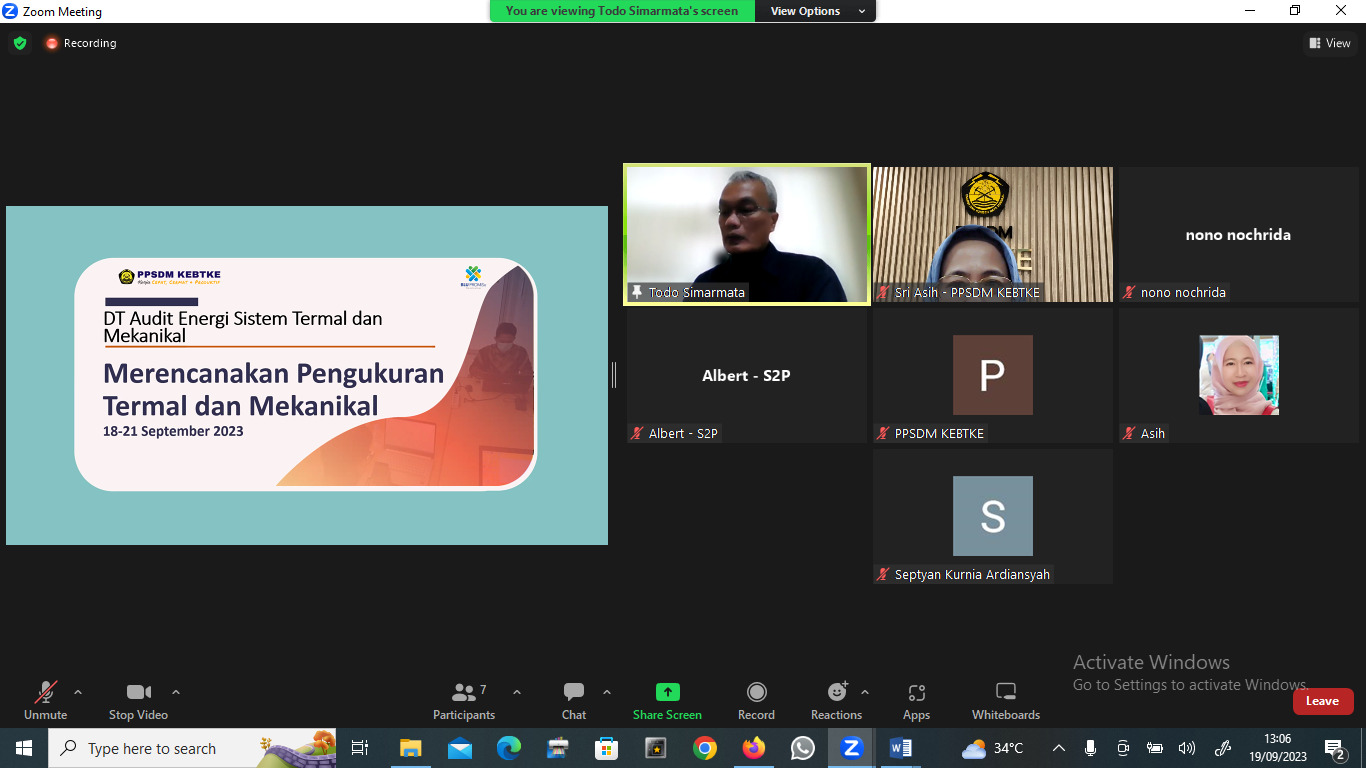Open the Chat panel
The height and width of the screenshot is (768, 1366).
pos(574,700)
